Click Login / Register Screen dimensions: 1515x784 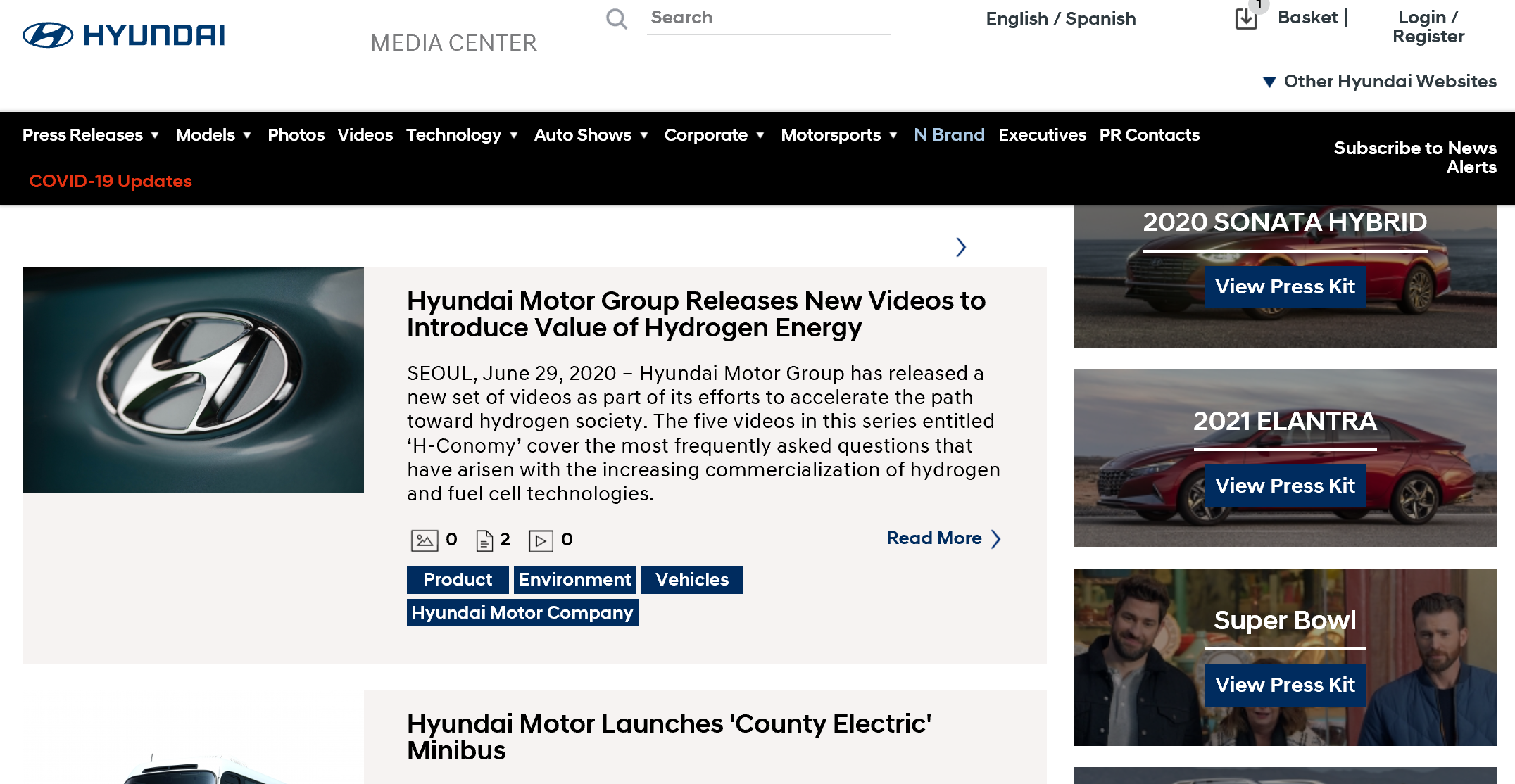[x=1428, y=27]
